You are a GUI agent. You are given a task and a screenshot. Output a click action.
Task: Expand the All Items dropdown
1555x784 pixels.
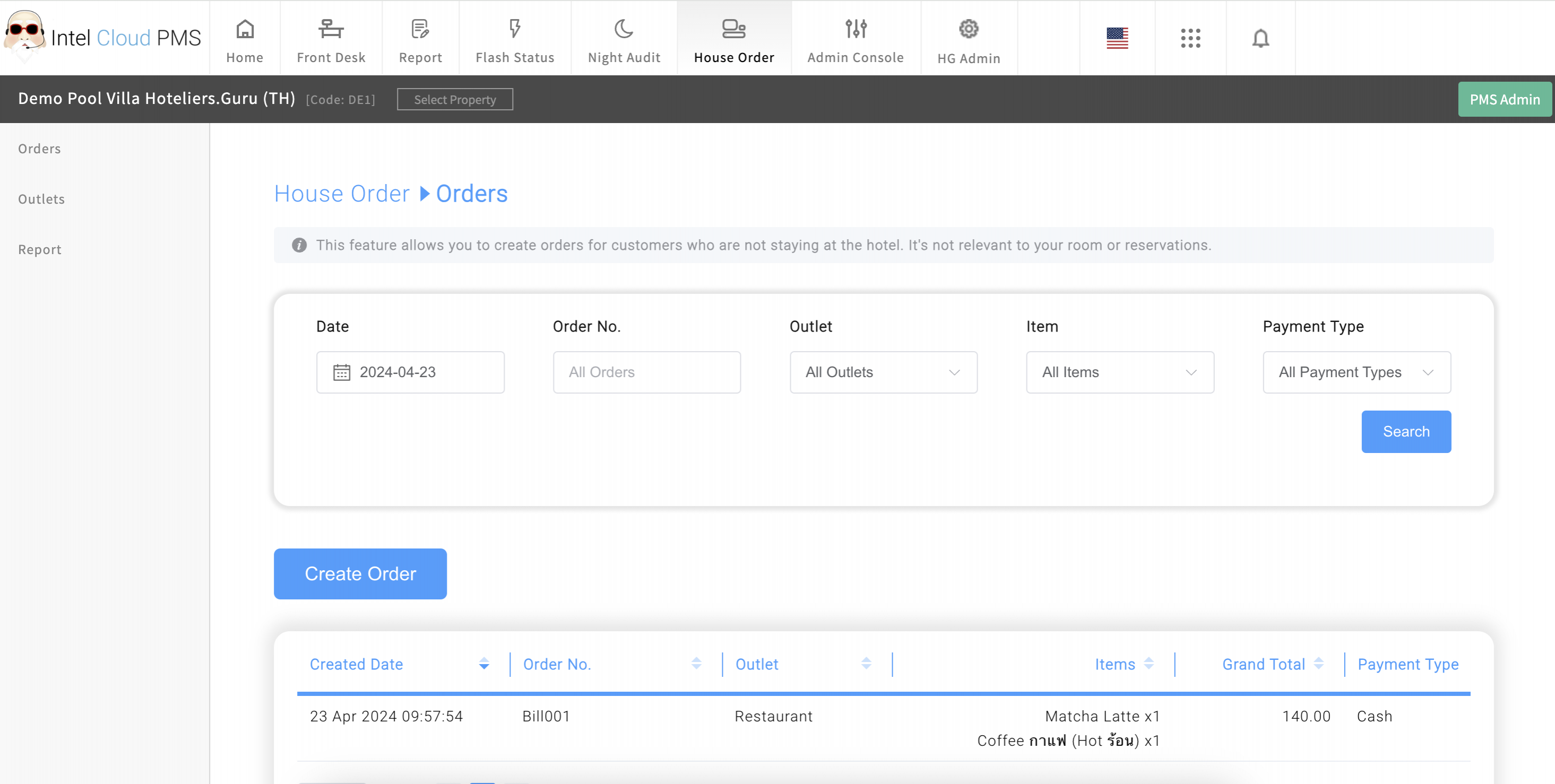click(1120, 372)
